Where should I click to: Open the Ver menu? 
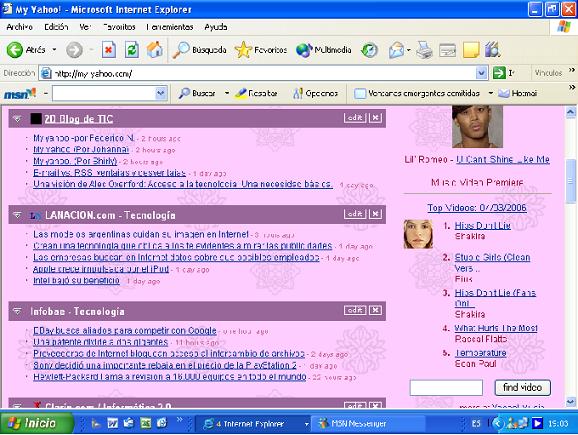tap(85, 27)
